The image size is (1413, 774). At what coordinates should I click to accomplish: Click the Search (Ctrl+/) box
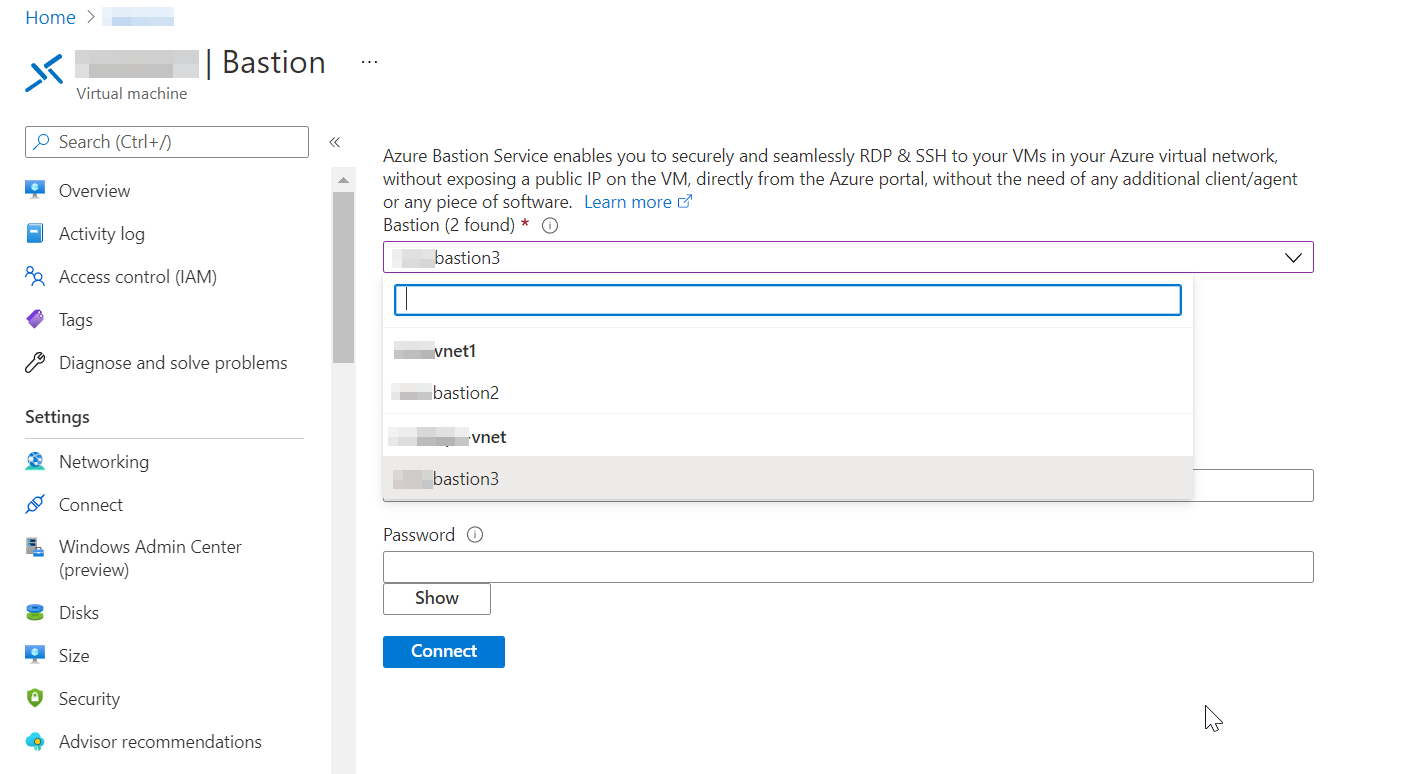[167, 142]
